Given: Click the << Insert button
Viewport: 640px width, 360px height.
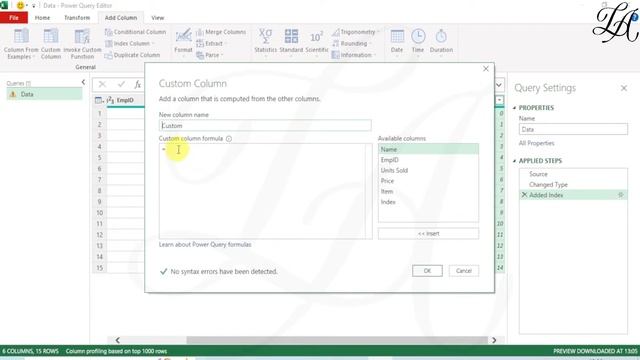Looking at the screenshot, I should tap(428, 233).
